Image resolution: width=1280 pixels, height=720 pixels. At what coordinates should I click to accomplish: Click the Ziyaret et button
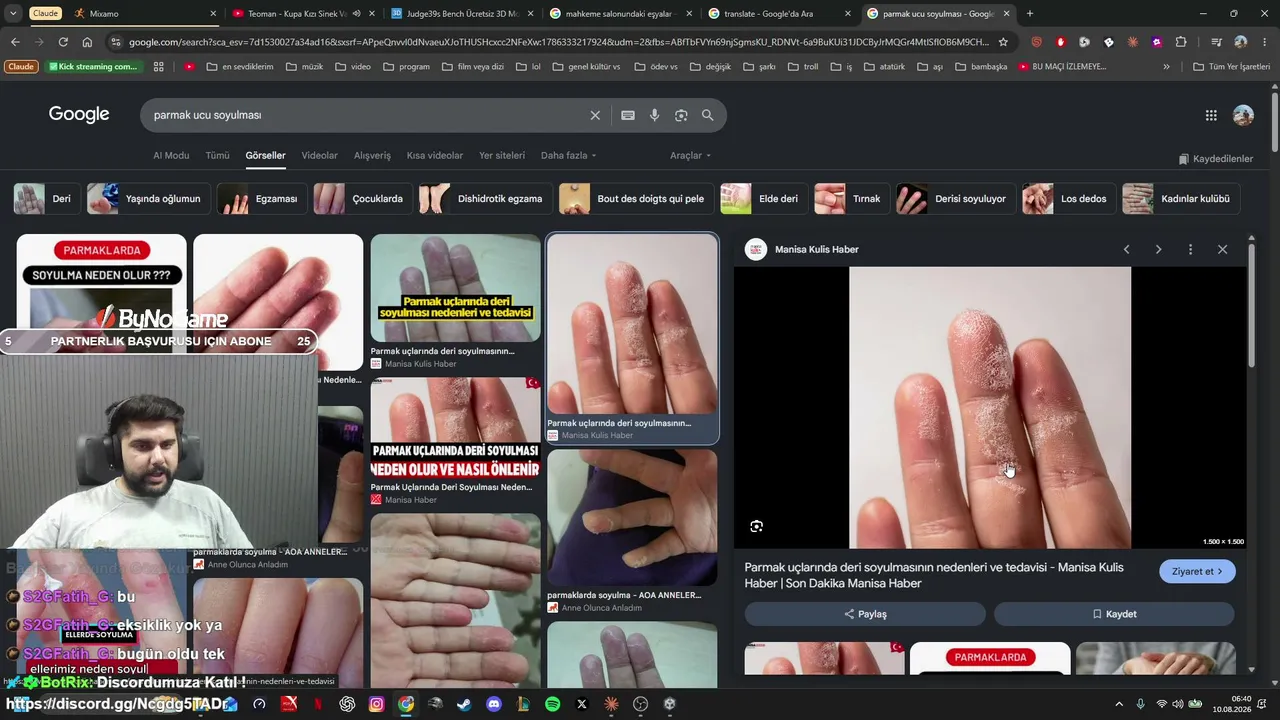(1197, 571)
